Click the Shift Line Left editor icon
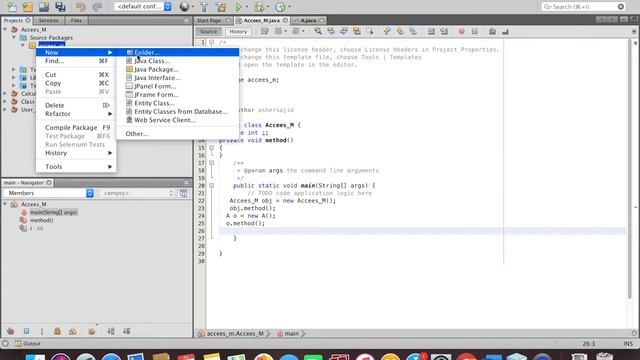 (x=431, y=31)
